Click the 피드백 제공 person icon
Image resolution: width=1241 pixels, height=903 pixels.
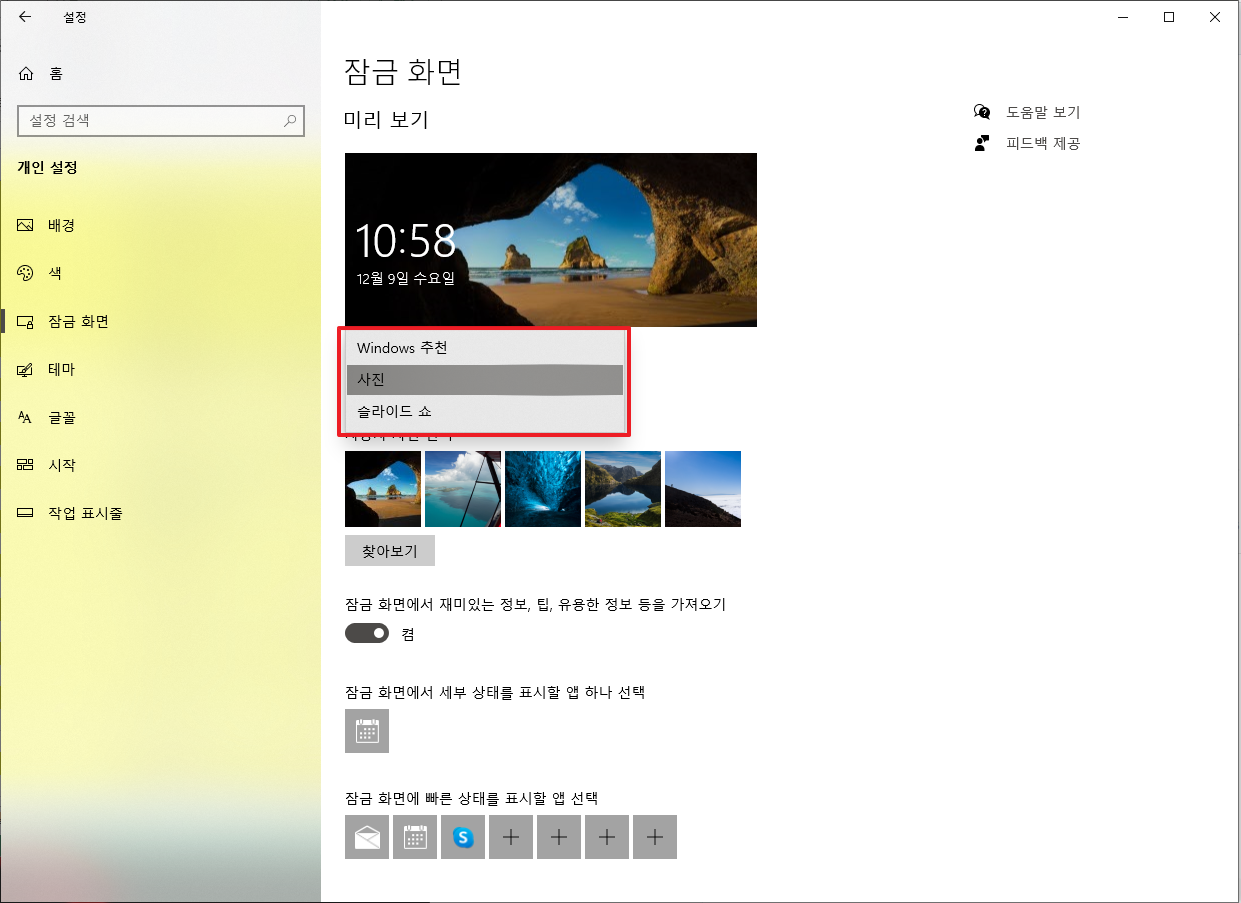tap(982, 143)
